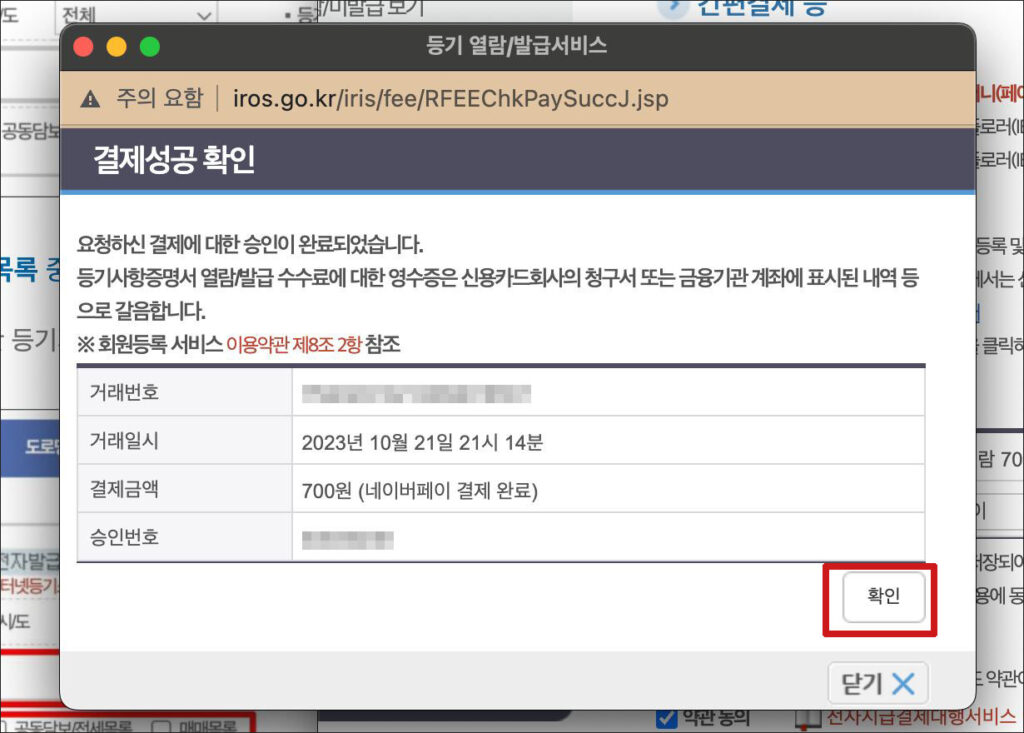Click the red close window button
This screenshot has width=1024, height=733.
[x=83, y=46]
